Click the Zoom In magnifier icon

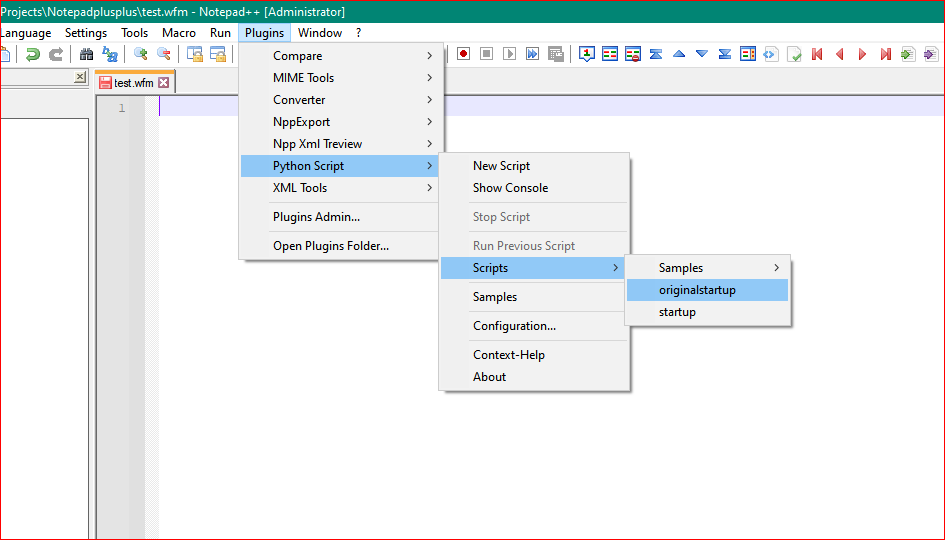click(x=141, y=55)
